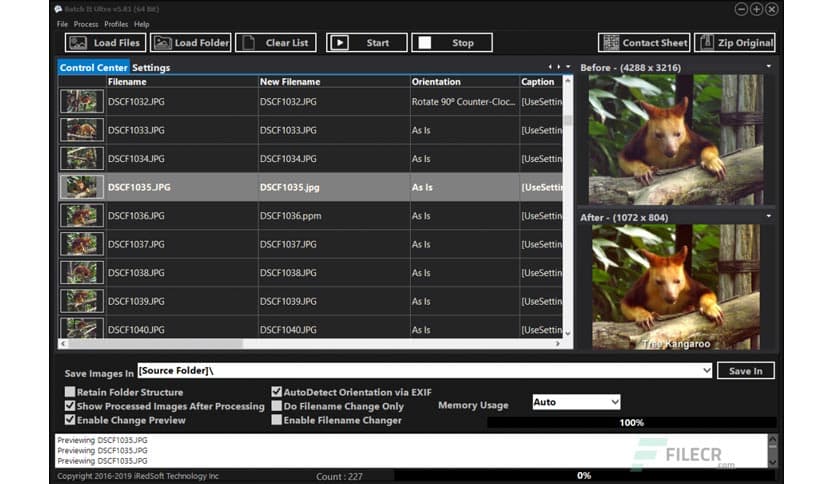Click the Caption column header
Image resolution: width=836 pixels, height=484 pixels.
541,82
